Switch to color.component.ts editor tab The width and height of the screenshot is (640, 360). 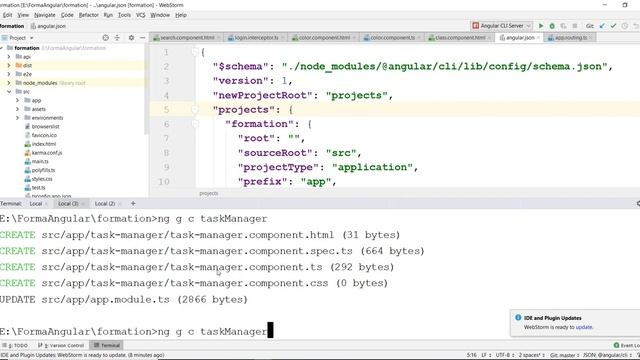(x=392, y=38)
